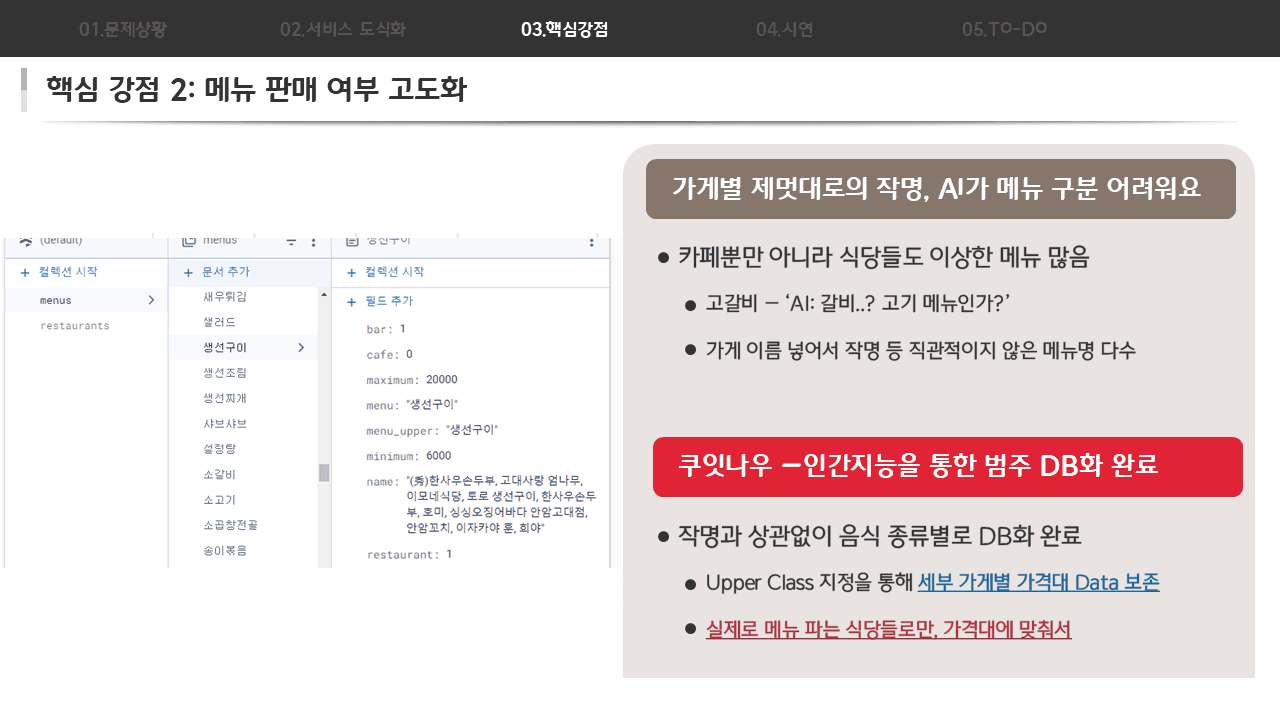This screenshot has height=720, width=1280.
Task: Click the maximum: 20000 field
Action: tap(412, 380)
